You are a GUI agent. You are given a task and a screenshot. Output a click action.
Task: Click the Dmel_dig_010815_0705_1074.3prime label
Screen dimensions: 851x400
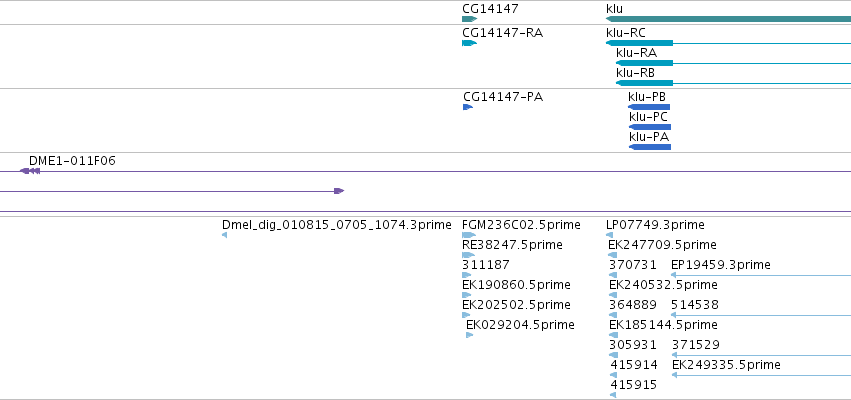336,225
